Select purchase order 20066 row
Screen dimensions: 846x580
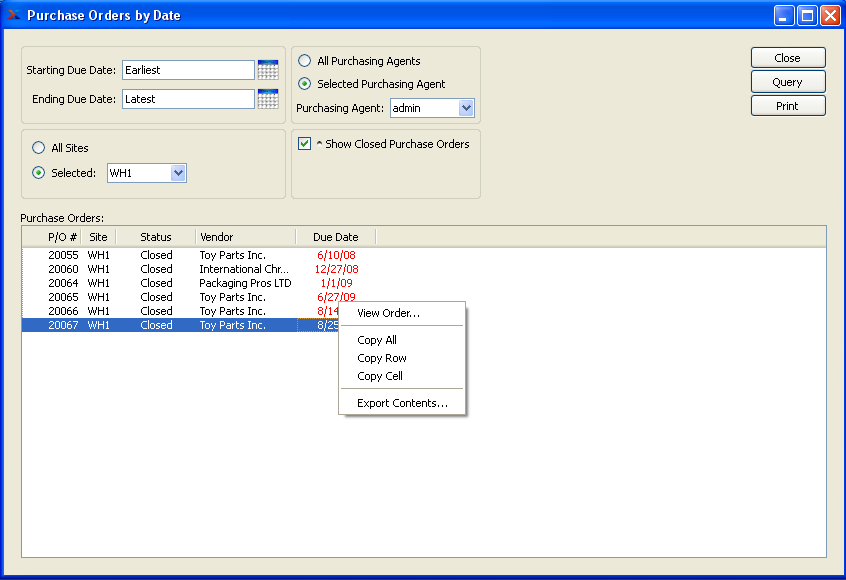180,311
